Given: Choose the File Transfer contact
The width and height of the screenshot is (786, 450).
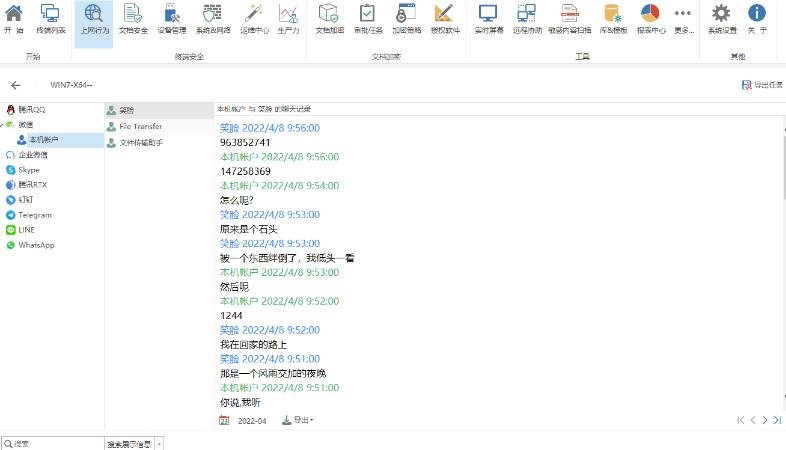Looking at the screenshot, I should tap(140, 127).
